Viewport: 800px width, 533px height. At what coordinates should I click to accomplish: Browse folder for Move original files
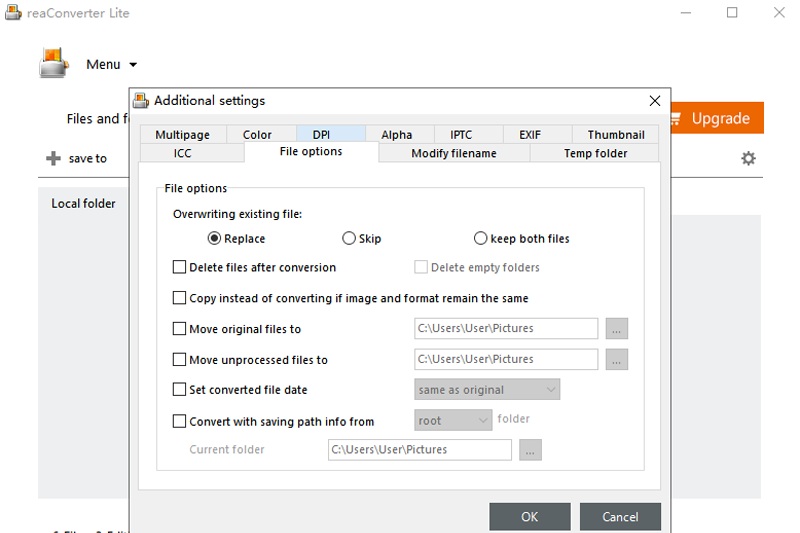(x=617, y=329)
